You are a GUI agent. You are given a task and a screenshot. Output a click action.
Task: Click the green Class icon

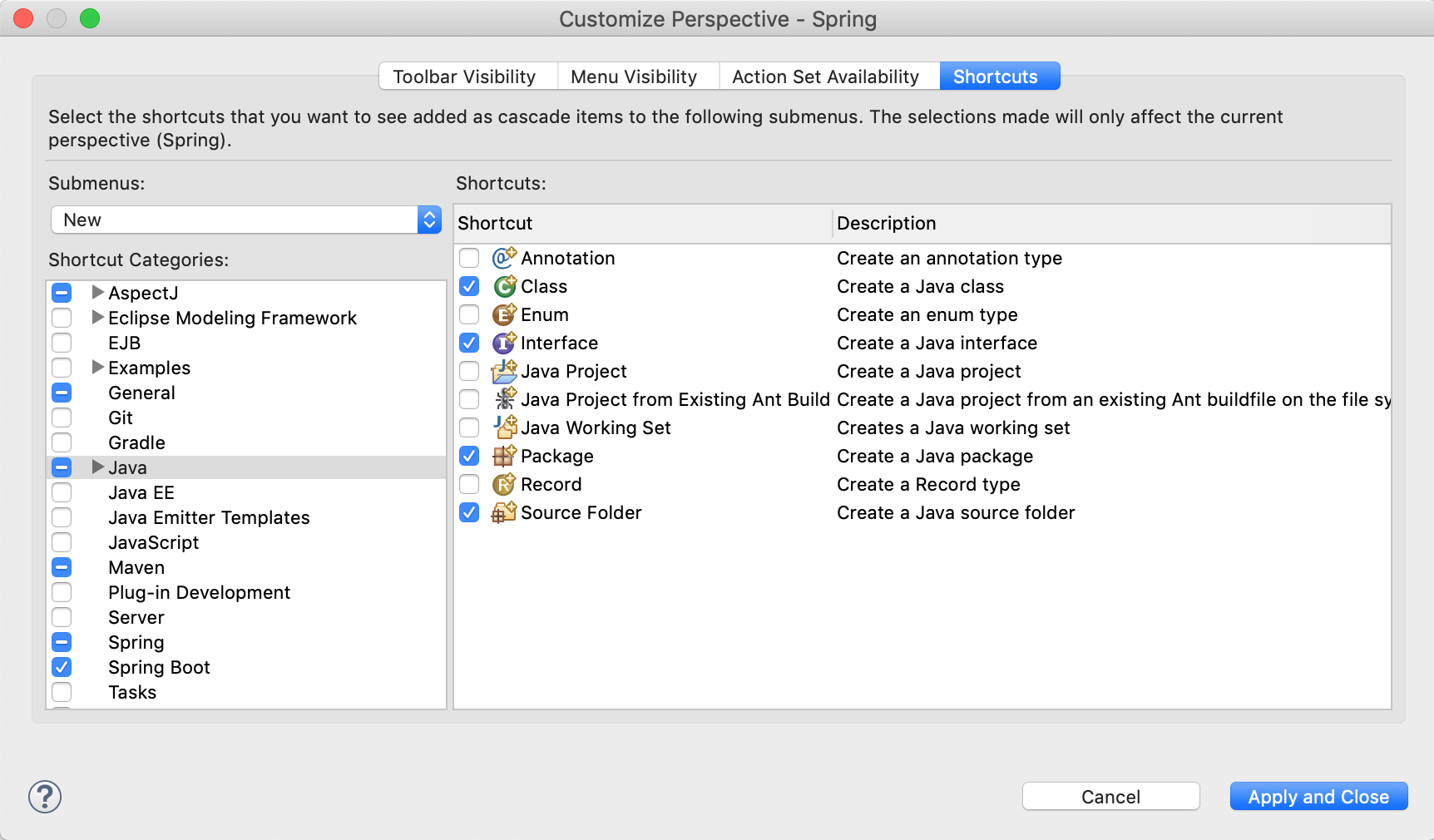(504, 286)
